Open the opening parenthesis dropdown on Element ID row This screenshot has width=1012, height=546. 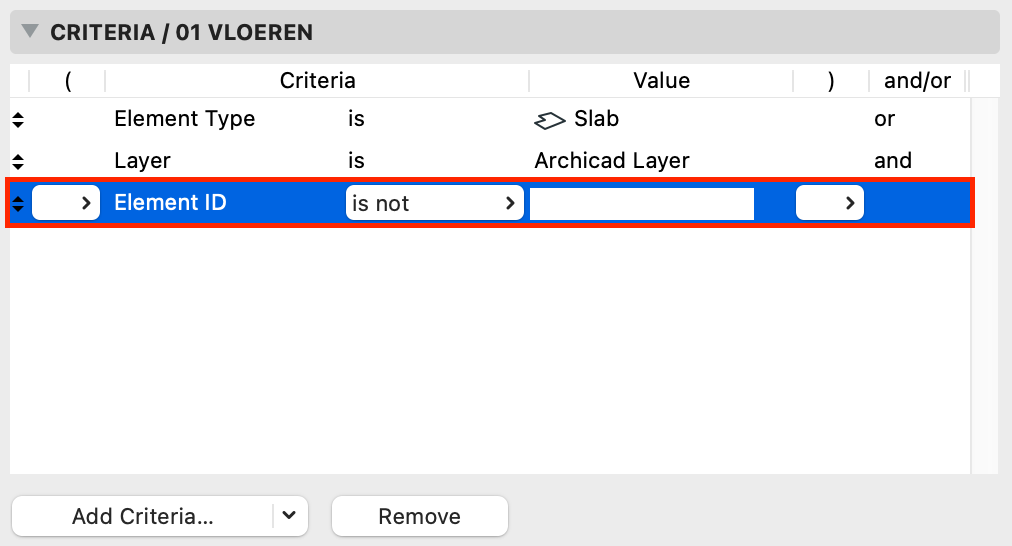click(66, 203)
